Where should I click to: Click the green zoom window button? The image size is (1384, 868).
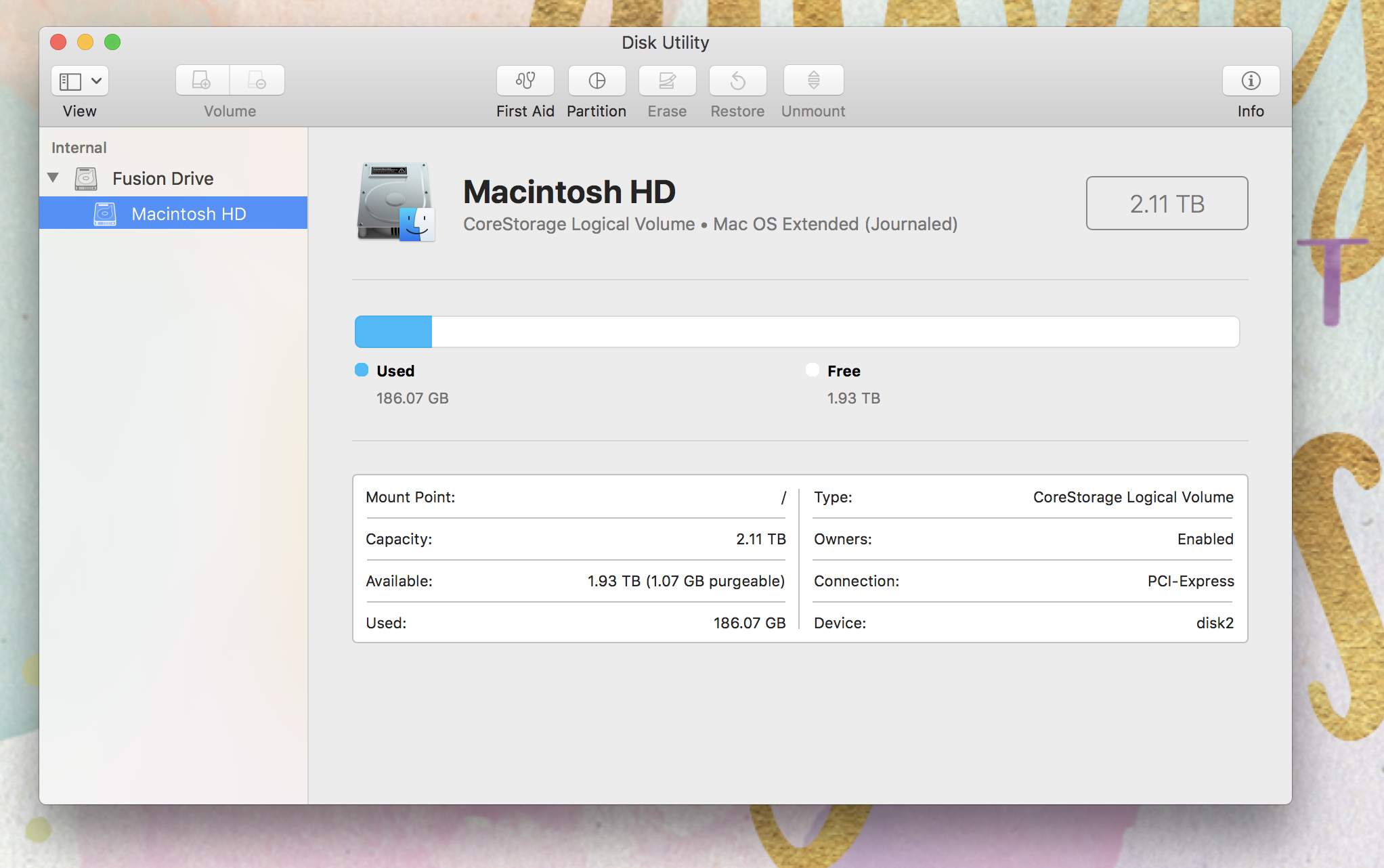click(x=112, y=43)
